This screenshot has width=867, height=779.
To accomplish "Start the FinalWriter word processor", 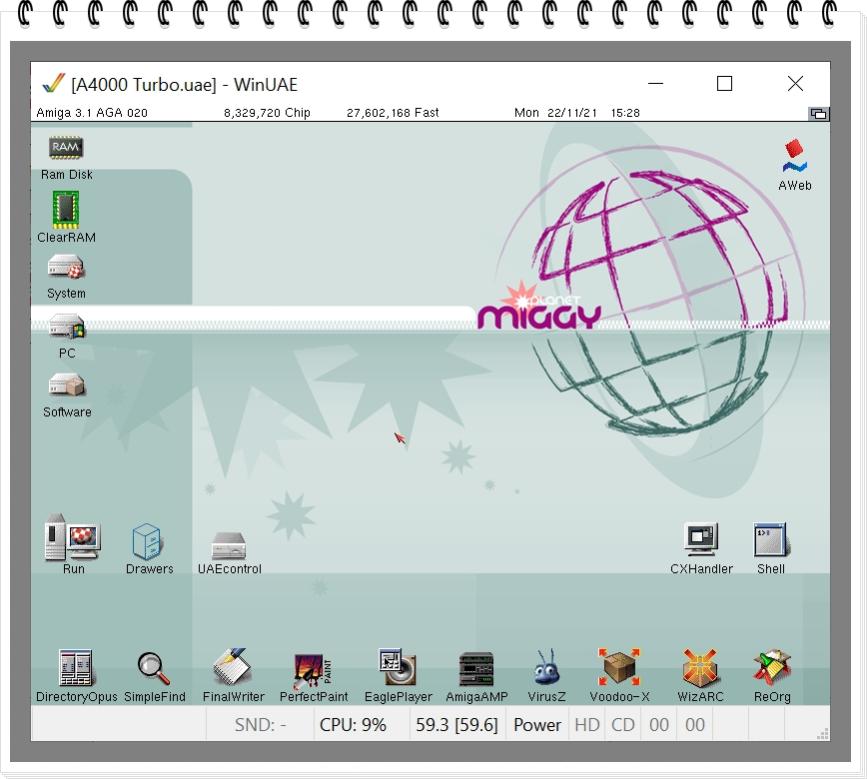I will [232, 666].
